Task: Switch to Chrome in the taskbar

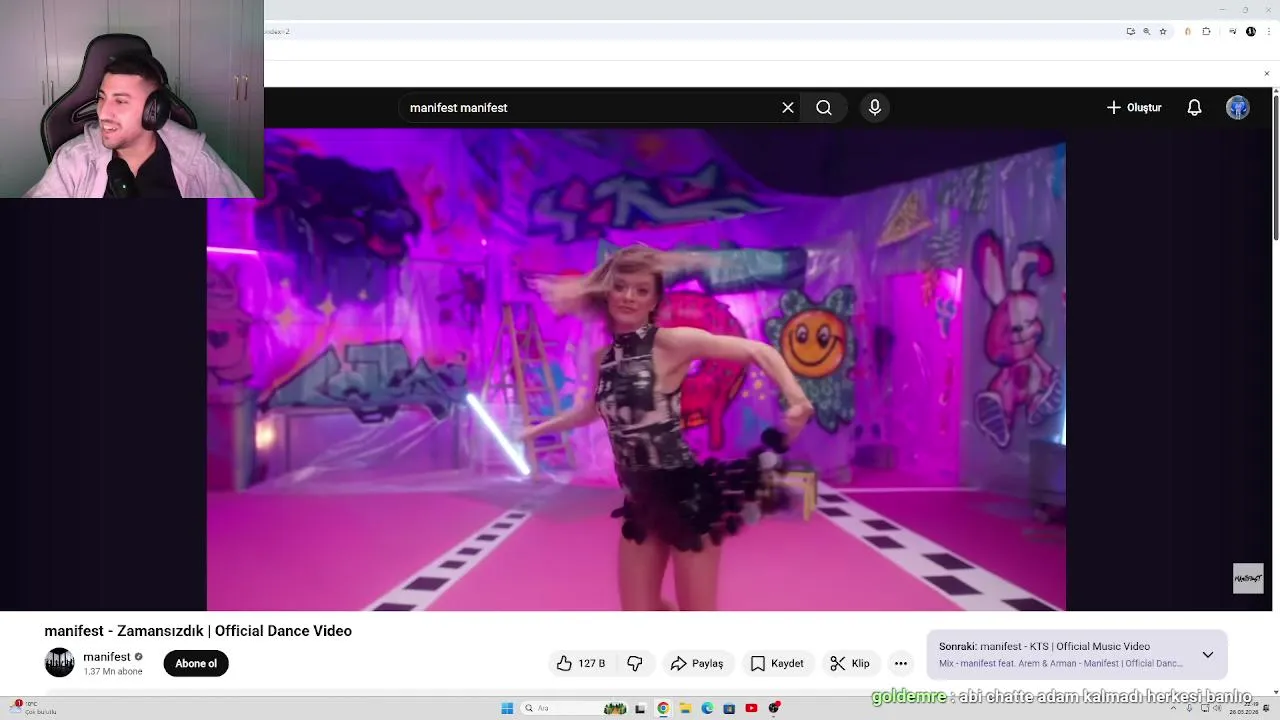Action: (x=663, y=708)
